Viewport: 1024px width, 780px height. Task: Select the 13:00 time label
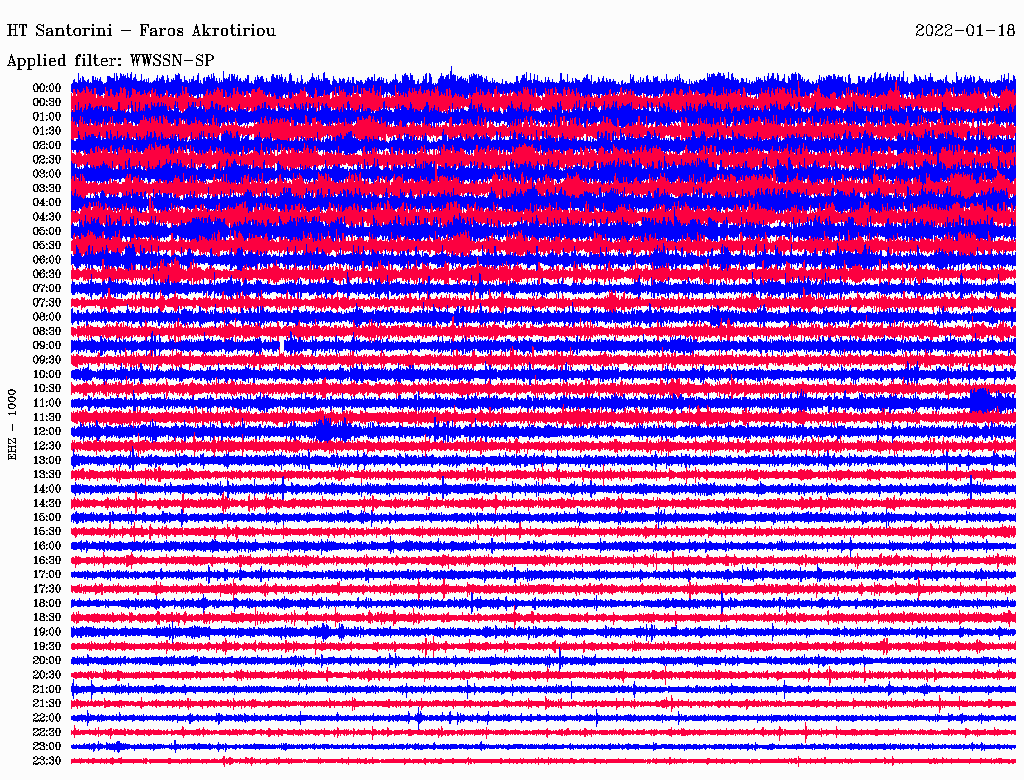[x=47, y=461]
